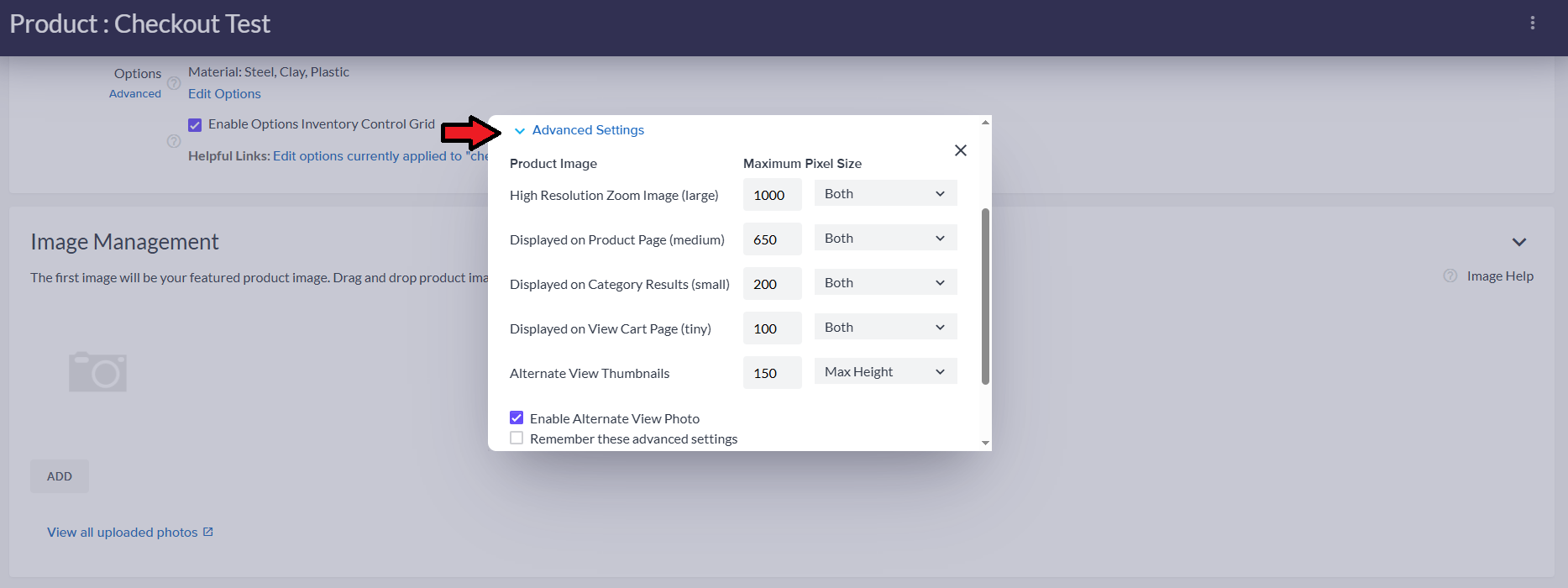Close the Advanced Settings dialog
This screenshot has height=588, width=1568.
[x=960, y=150]
